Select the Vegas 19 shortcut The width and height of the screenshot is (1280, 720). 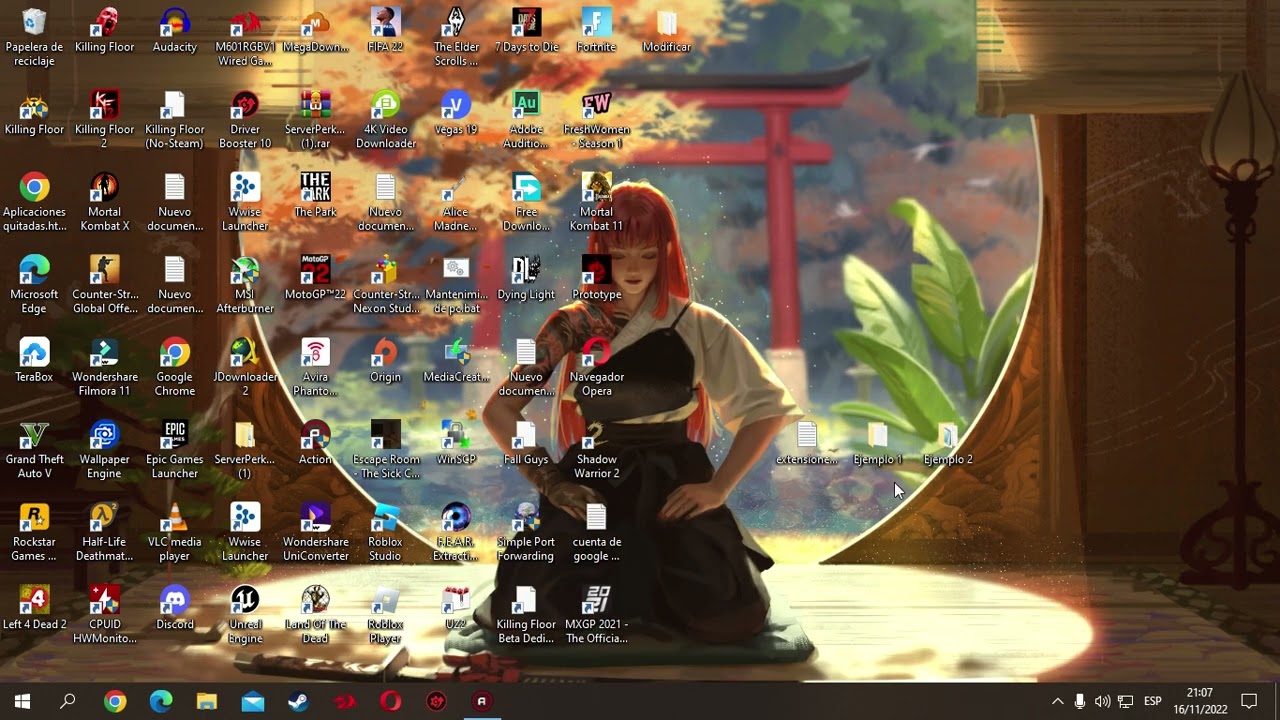456,113
